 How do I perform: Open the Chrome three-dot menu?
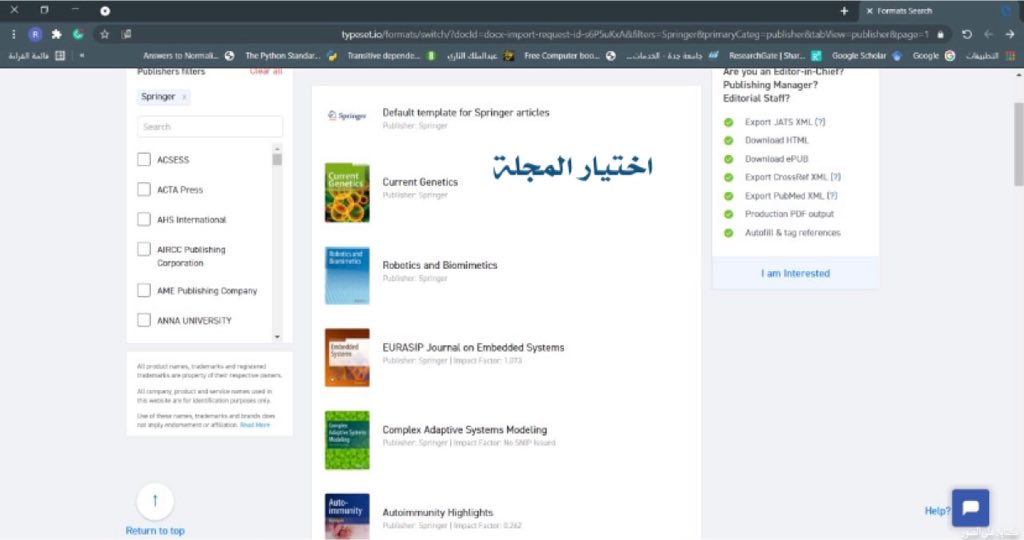pyautogui.click(x=13, y=34)
